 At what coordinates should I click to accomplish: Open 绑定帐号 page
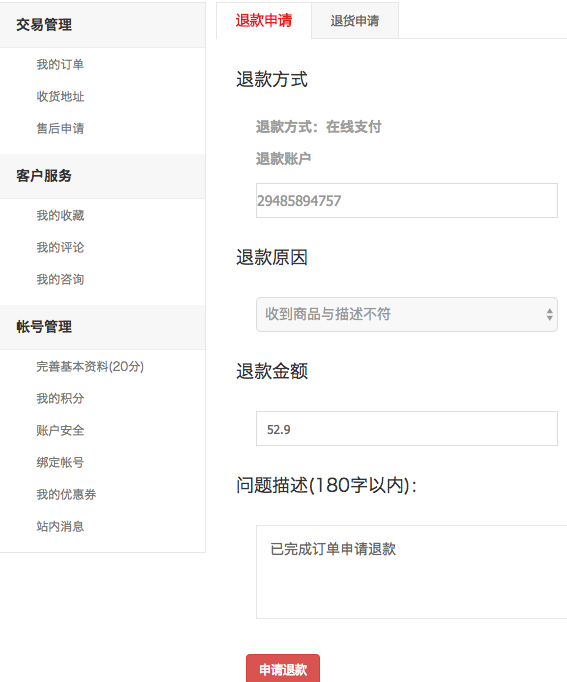pyautogui.click(x=60, y=462)
